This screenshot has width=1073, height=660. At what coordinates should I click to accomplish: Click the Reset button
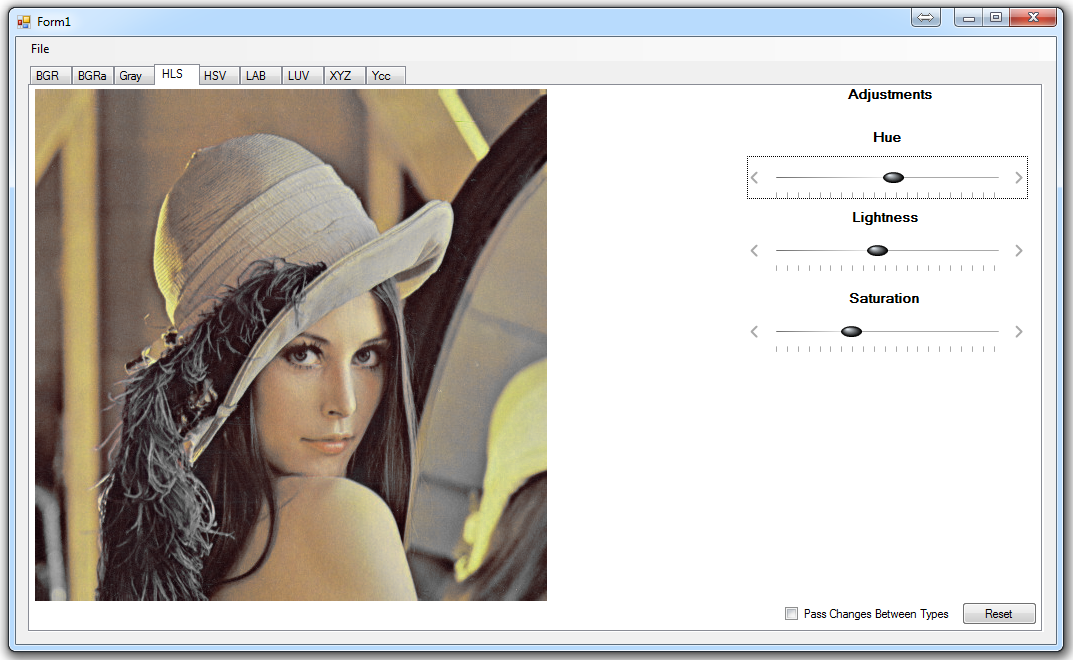[x=999, y=613]
